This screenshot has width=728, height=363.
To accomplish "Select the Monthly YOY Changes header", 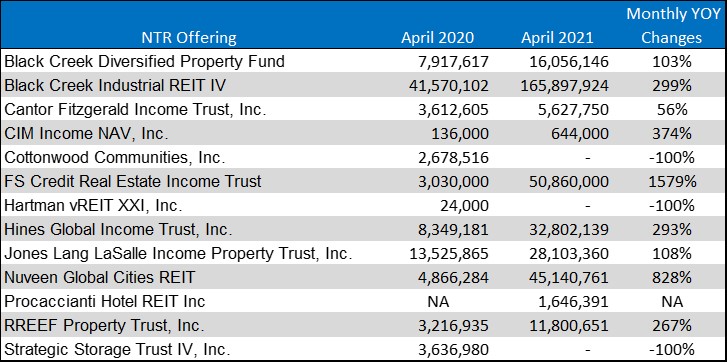I will [x=672, y=26].
